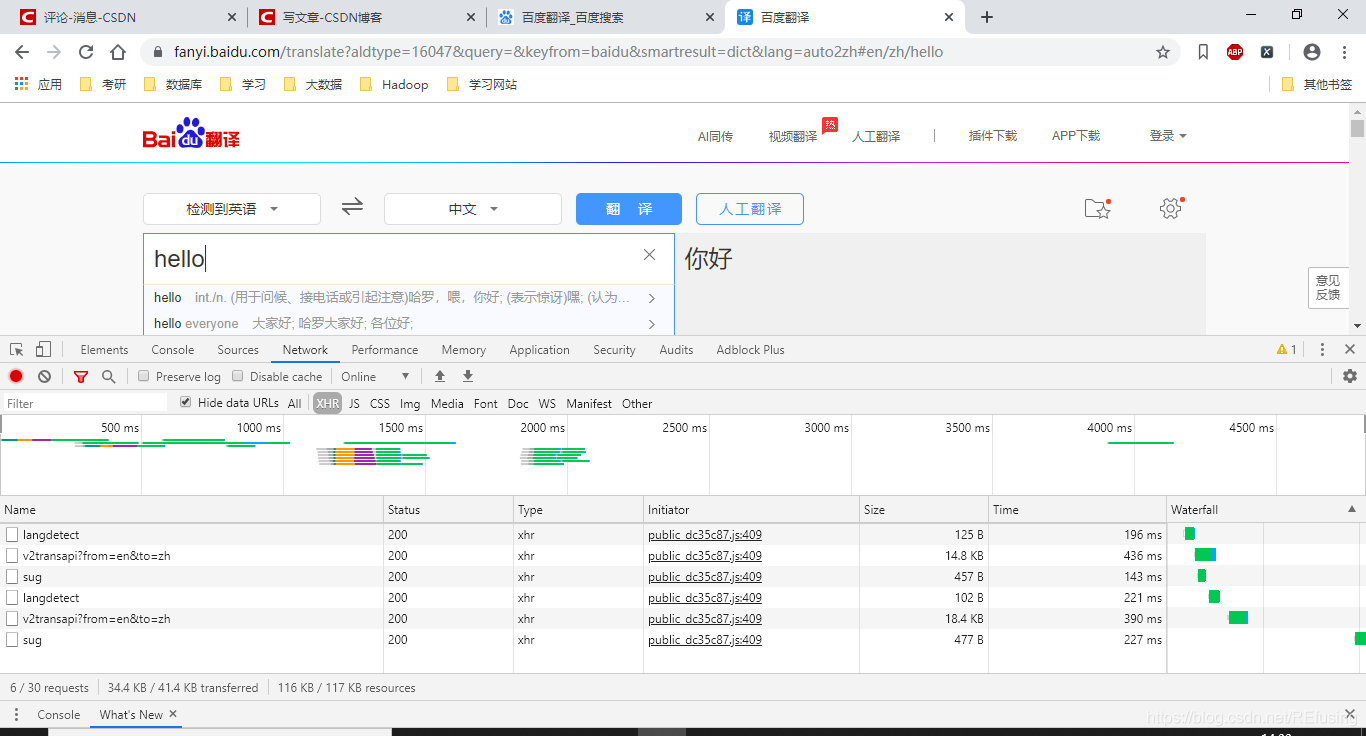Click the blue 翻译 translate button
1366x736 pixels.
pyautogui.click(x=629, y=209)
